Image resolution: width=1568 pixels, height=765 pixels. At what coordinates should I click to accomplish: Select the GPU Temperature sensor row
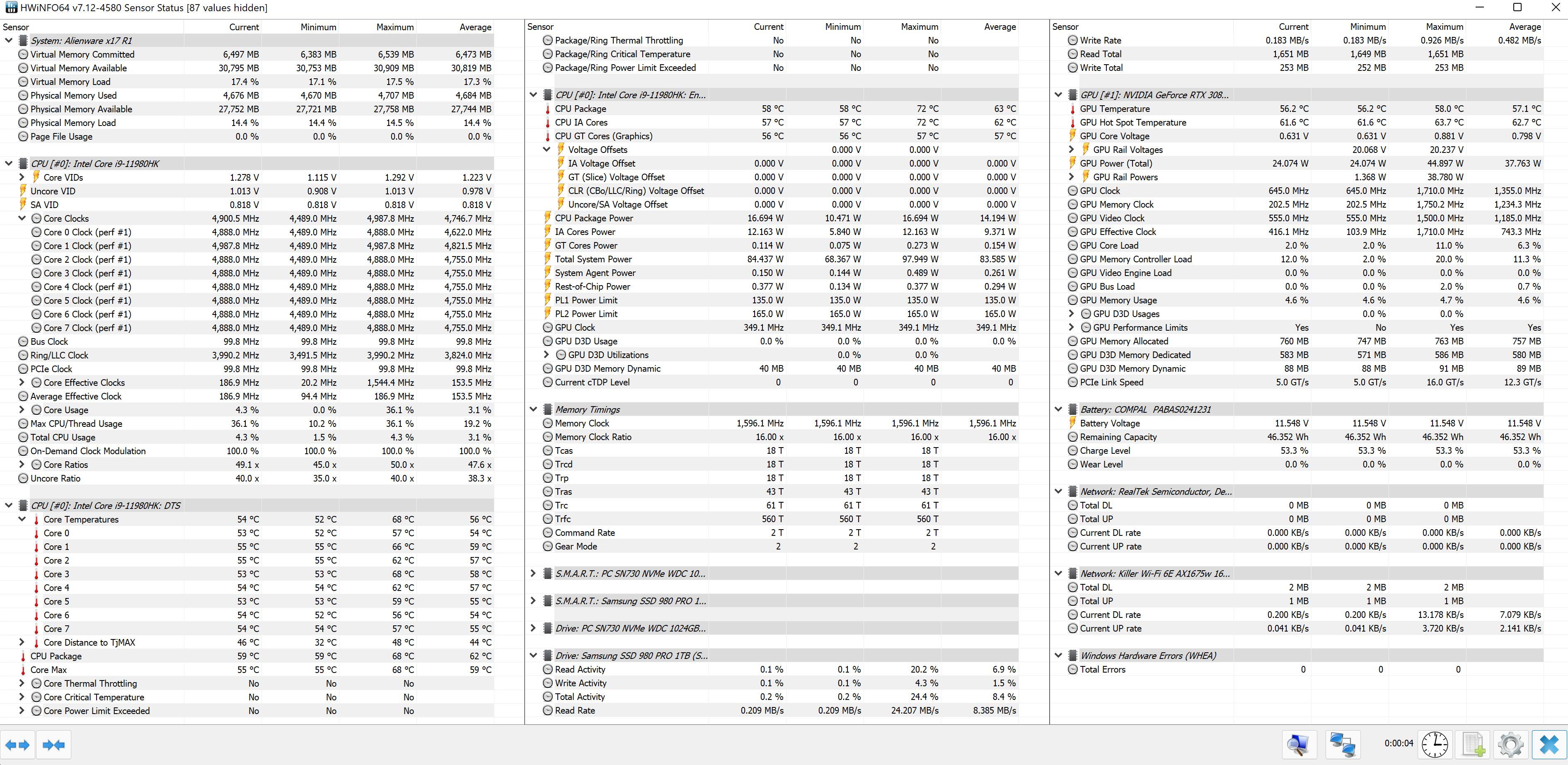(x=1115, y=109)
